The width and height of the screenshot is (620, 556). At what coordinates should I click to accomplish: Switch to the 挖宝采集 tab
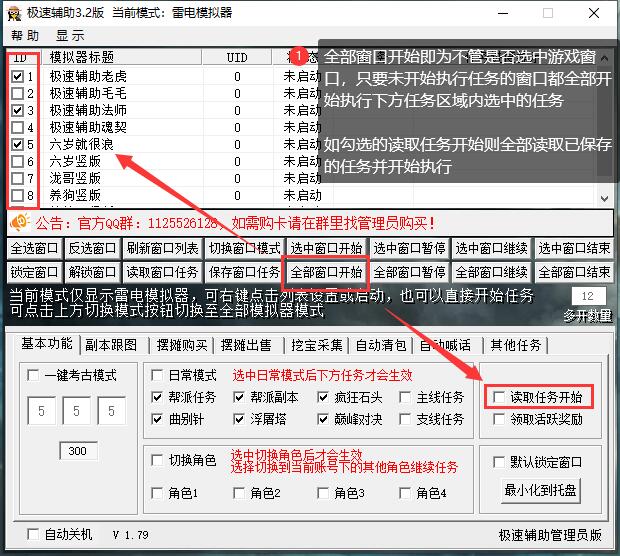coord(317,345)
